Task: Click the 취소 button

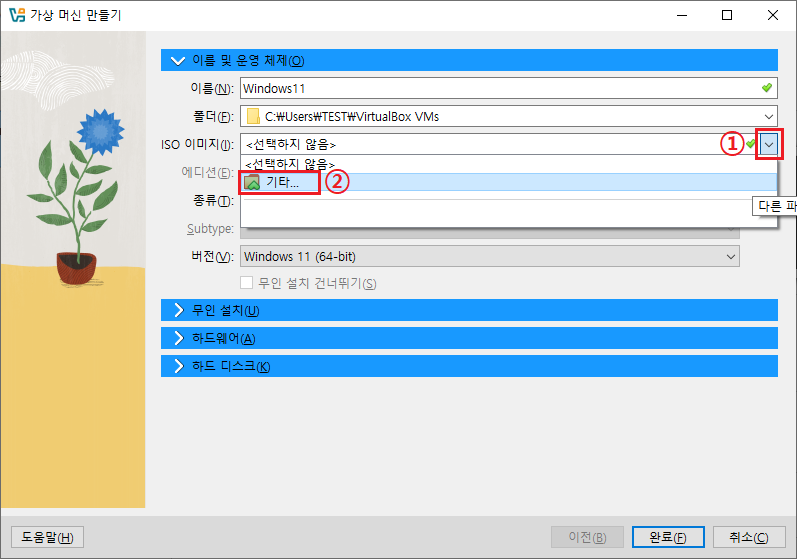Action: coord(749,537)
